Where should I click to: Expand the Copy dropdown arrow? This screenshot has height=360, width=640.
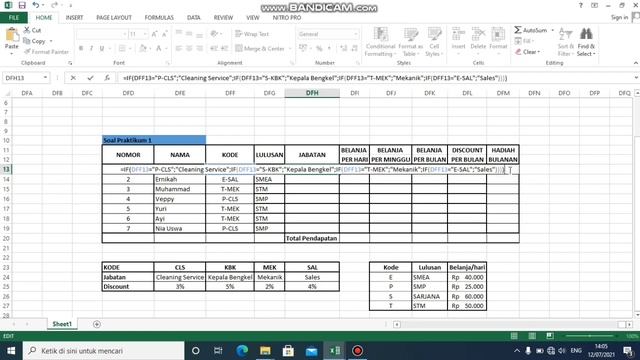[x=51, y=41]
